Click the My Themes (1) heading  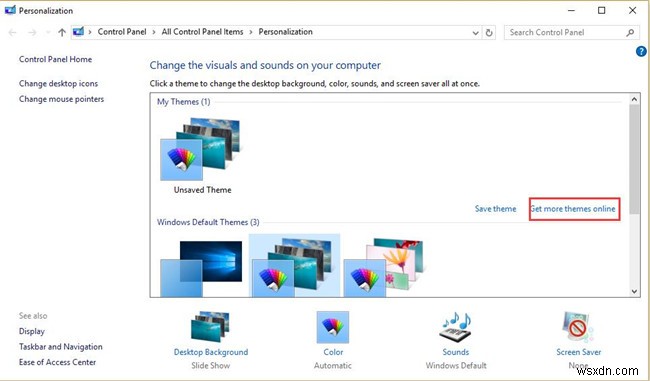pyautogui.click(x=183, y=102)
